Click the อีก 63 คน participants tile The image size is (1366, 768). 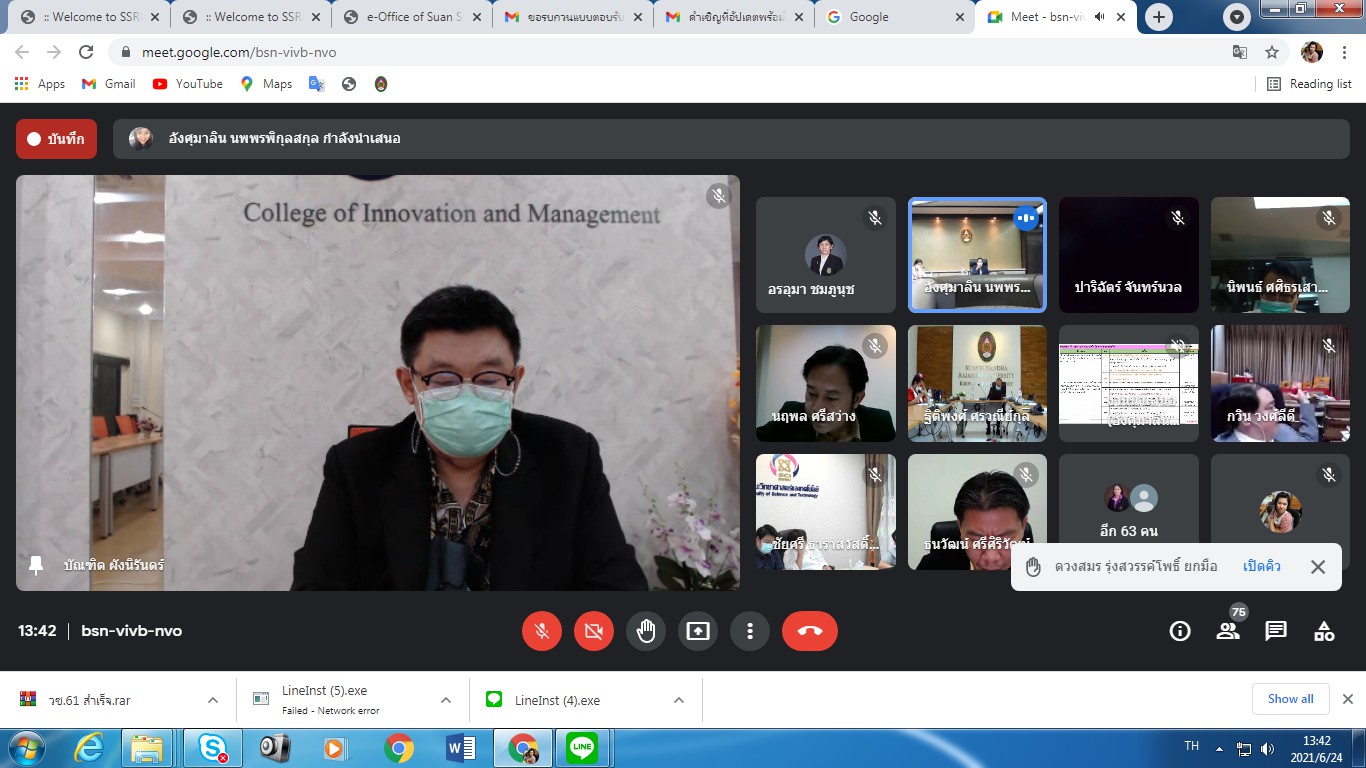click(1128, 512)
